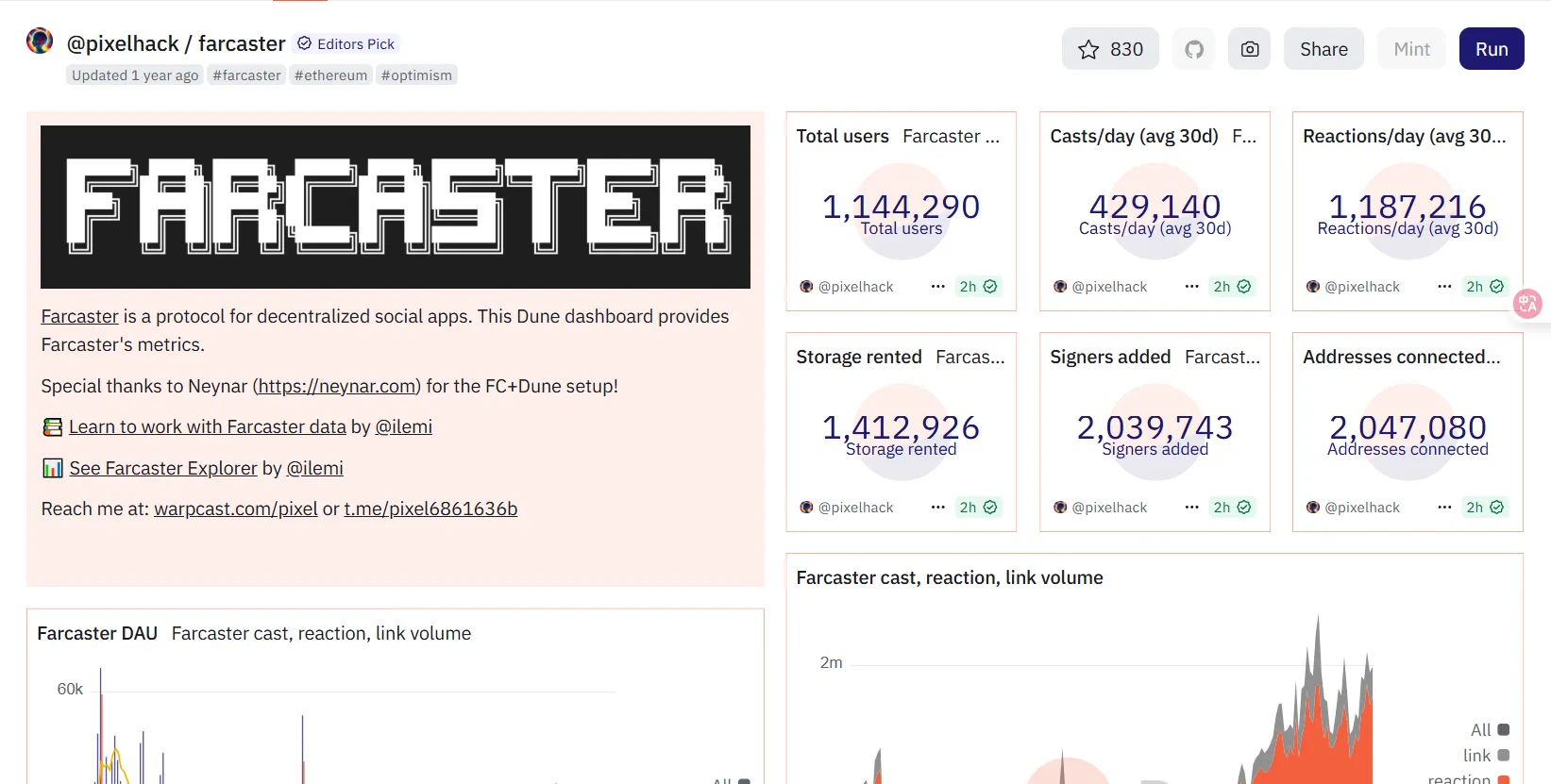Viewport: 1551px width, 784px height.
Task: Click @ilemi beside Learn to work link
Action: tap(404, 426)
